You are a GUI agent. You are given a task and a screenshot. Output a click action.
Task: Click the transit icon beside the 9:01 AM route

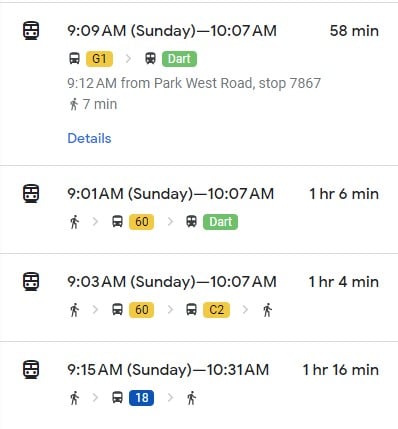pyautogui.click(x=31, y=194)
